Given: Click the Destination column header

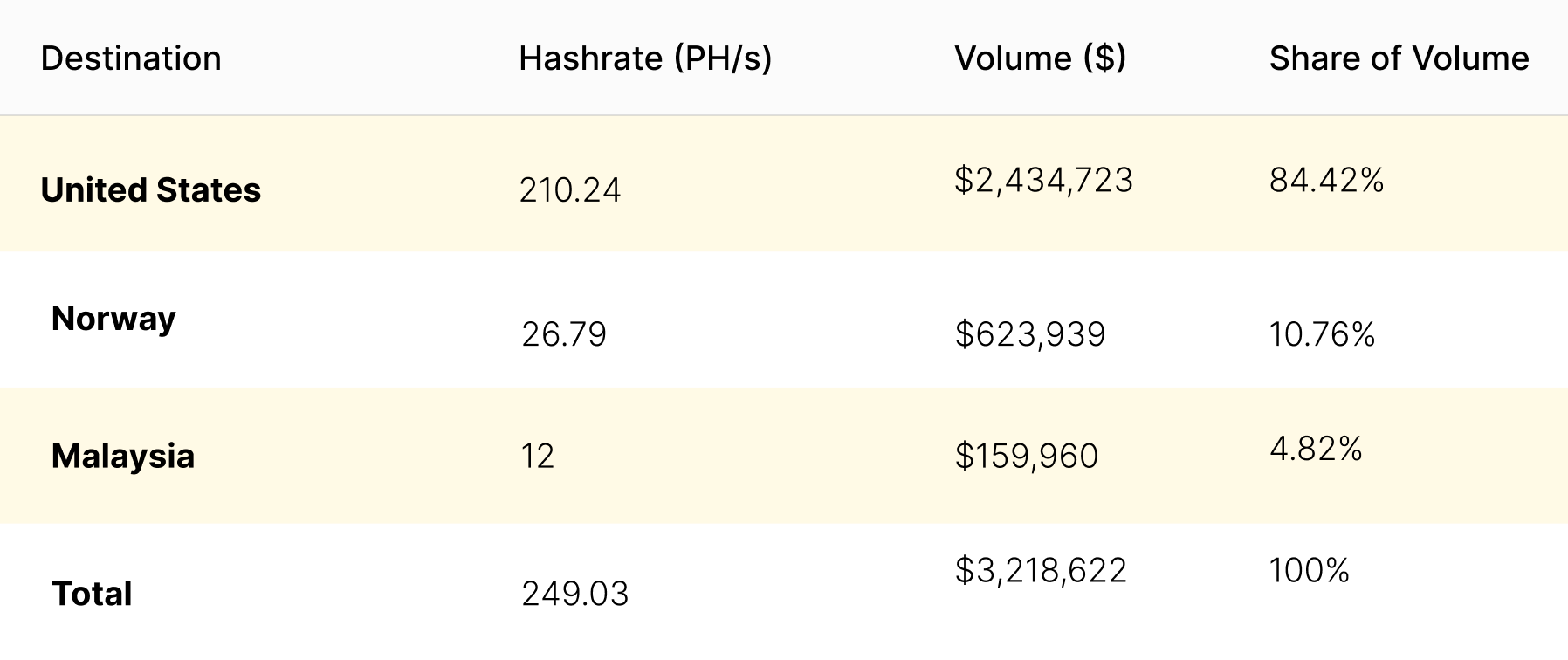Looking at the screenshot, I should (131, 58).
